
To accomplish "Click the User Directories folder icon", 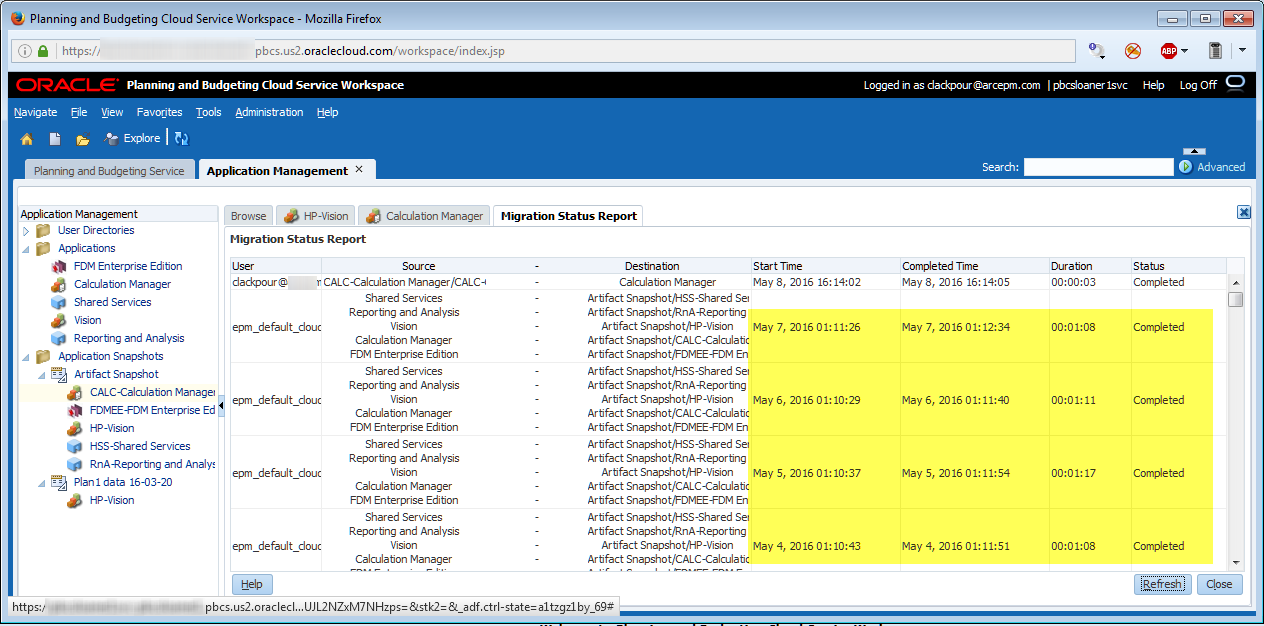I will (x=43, y=231).
